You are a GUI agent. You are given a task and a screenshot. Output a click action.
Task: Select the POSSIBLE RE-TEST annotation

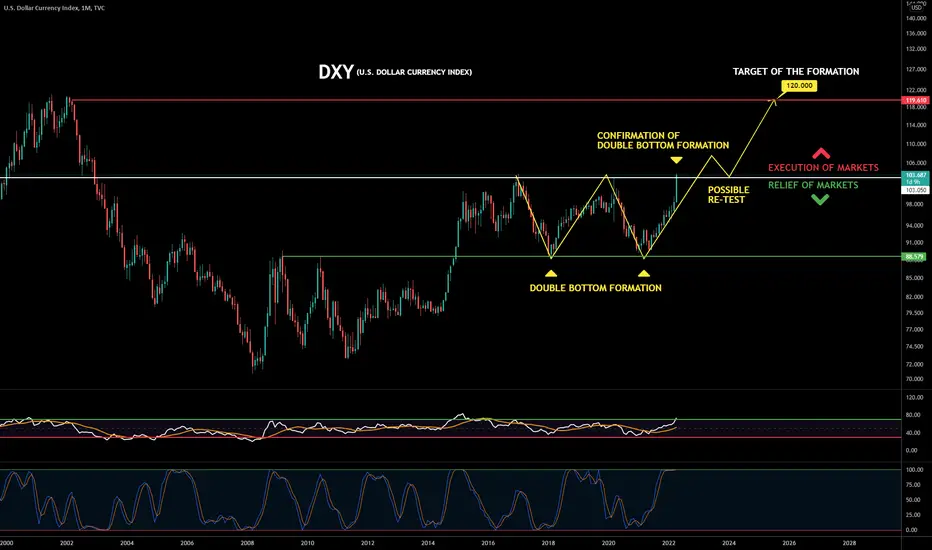pyautogui.click(x=728, y=195)
